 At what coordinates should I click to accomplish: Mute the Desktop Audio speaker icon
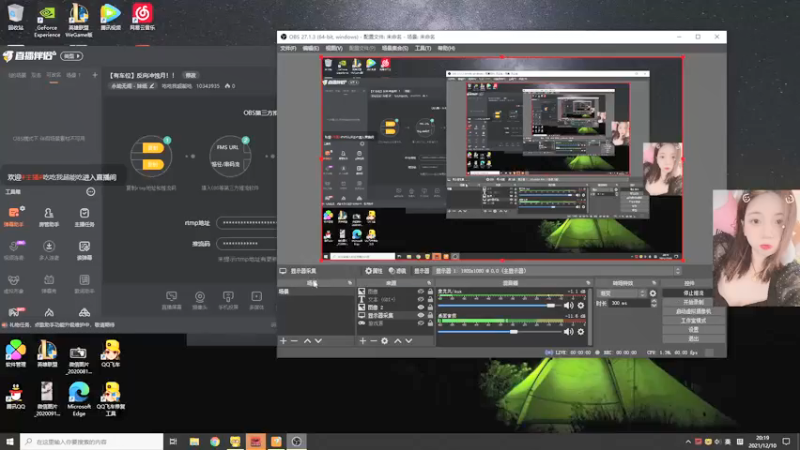[x=568, y=332]
